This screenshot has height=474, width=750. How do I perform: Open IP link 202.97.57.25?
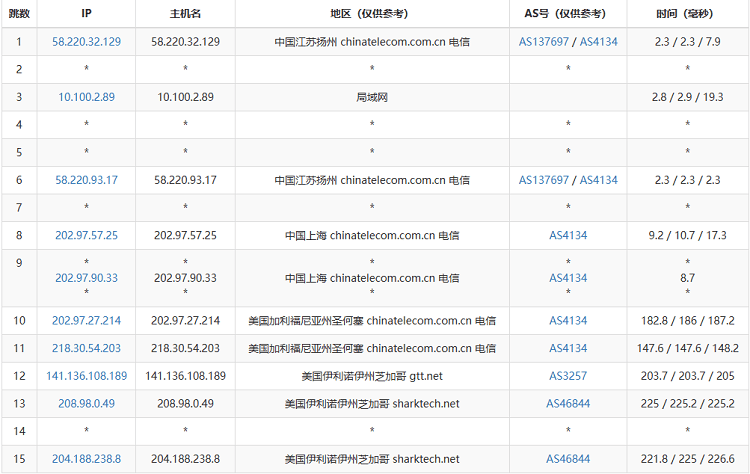[86, 235]
